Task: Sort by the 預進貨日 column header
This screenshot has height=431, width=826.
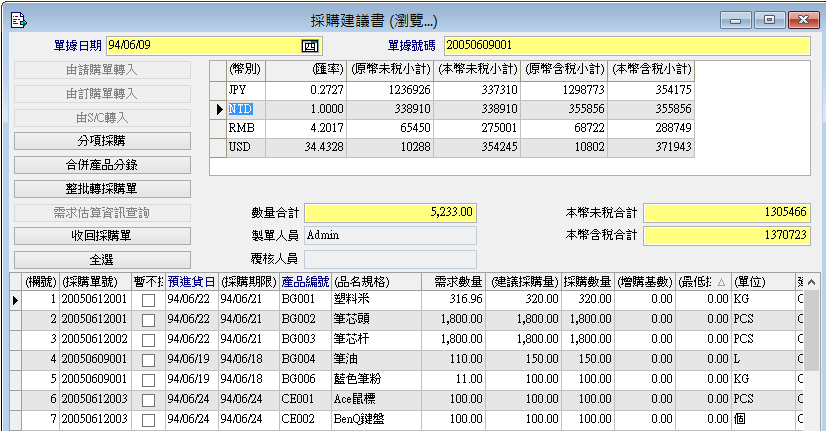Action: point(190,282)
